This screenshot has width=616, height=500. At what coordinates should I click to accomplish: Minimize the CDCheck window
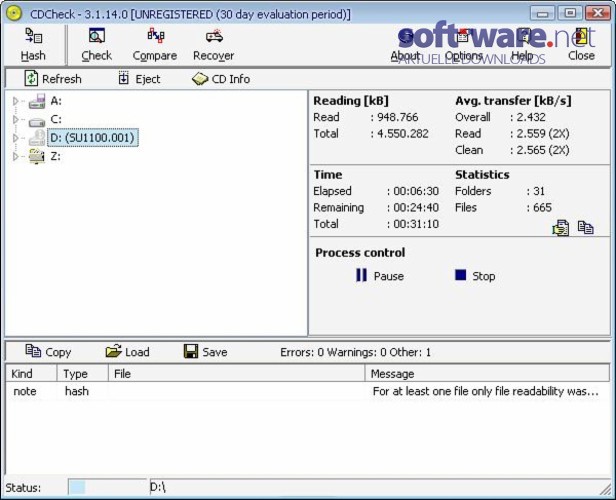point(543,13)
